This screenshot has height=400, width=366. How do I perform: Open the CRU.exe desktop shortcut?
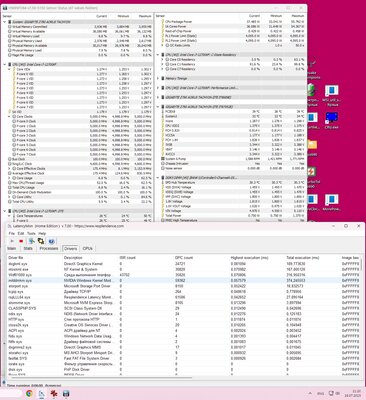[x=332, y=120]
